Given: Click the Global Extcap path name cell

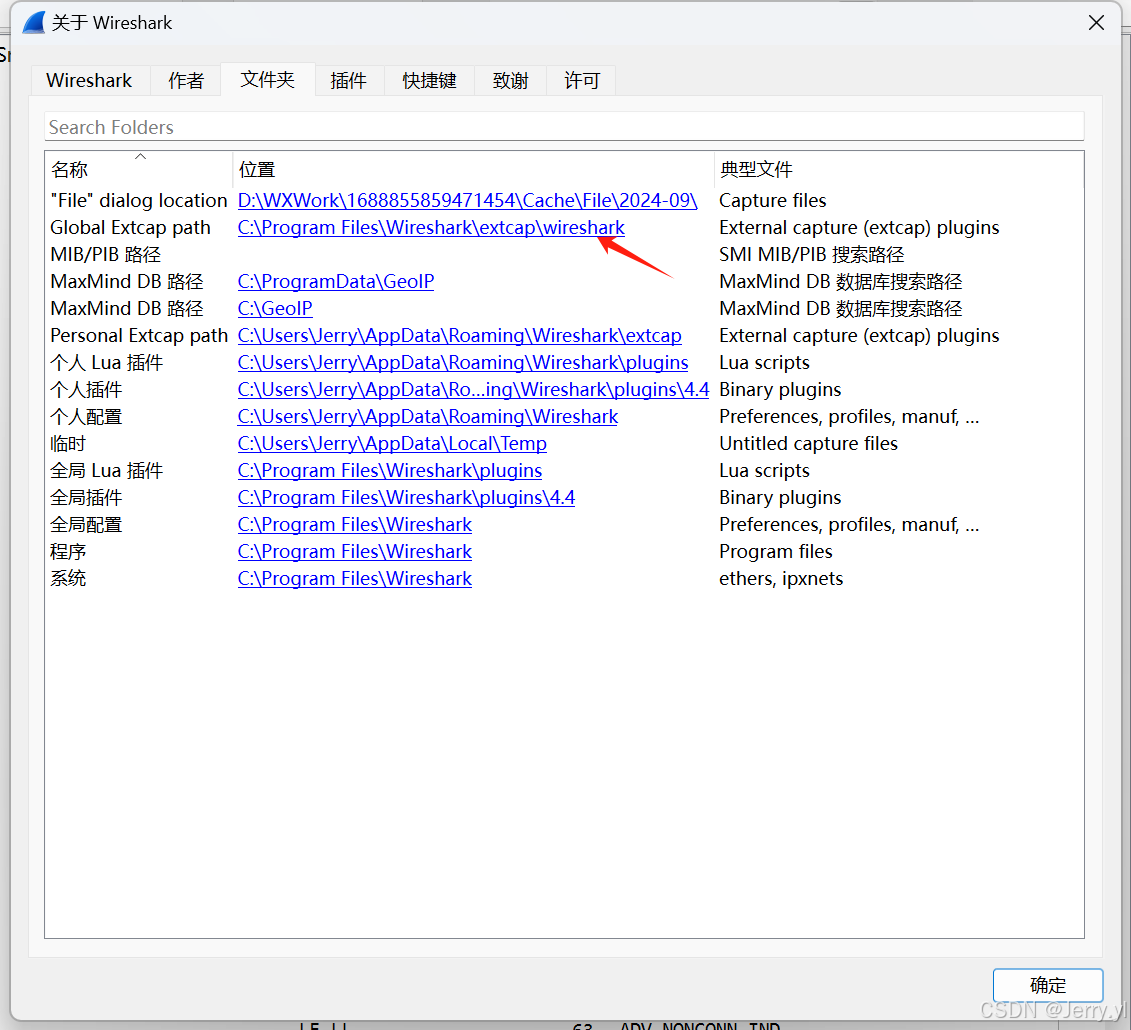Looking at the screenshot, I should pyautogui.click(x=131, y=228).
